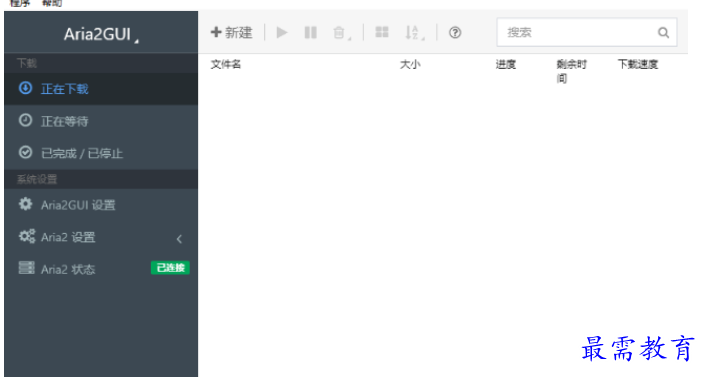Click the clock icon for 正在等待
Screen dimensions: 703x380
coord(26,120)
